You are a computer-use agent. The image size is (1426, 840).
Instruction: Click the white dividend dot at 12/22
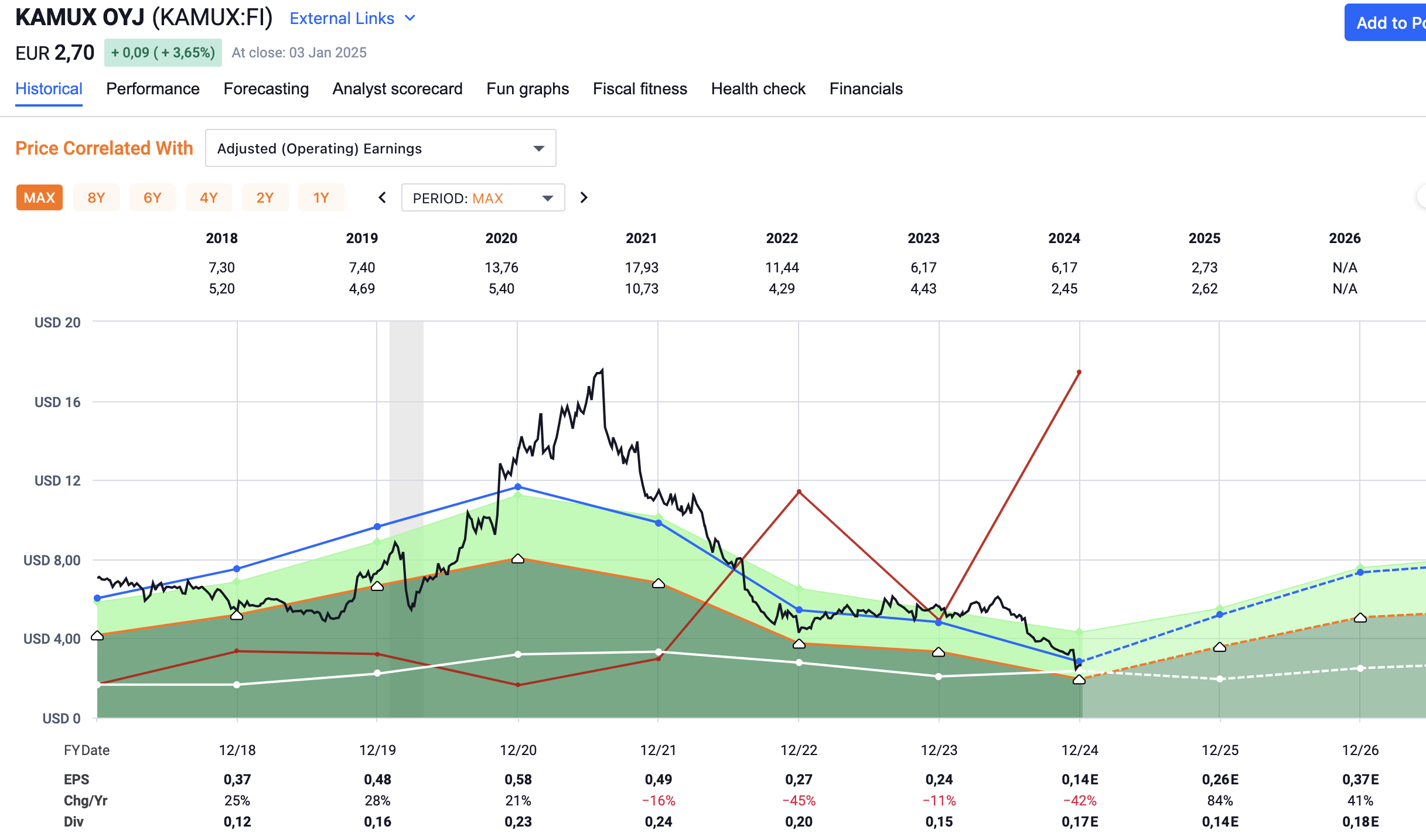(x=799, y=663)
